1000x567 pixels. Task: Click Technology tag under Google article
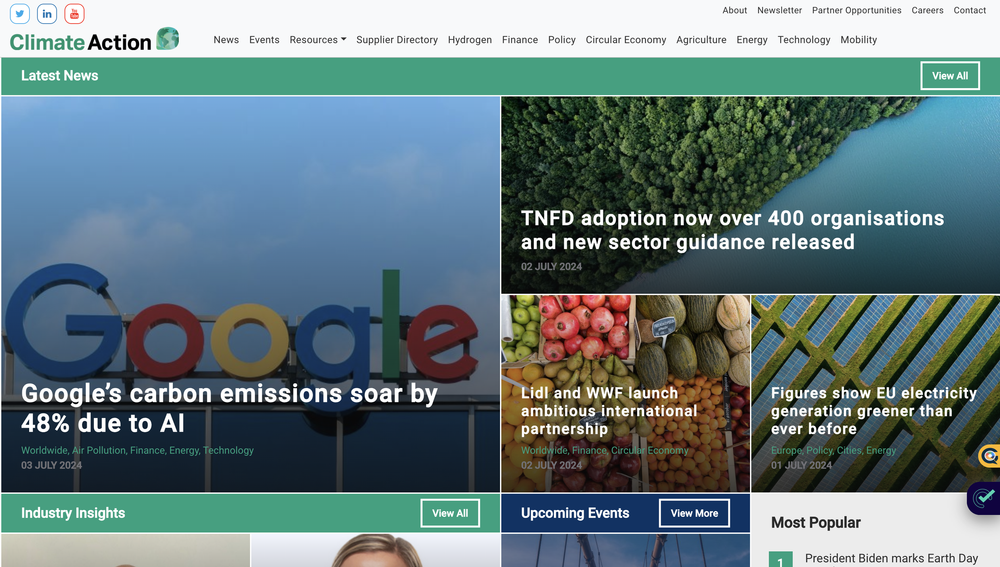[x=228, y=450]
